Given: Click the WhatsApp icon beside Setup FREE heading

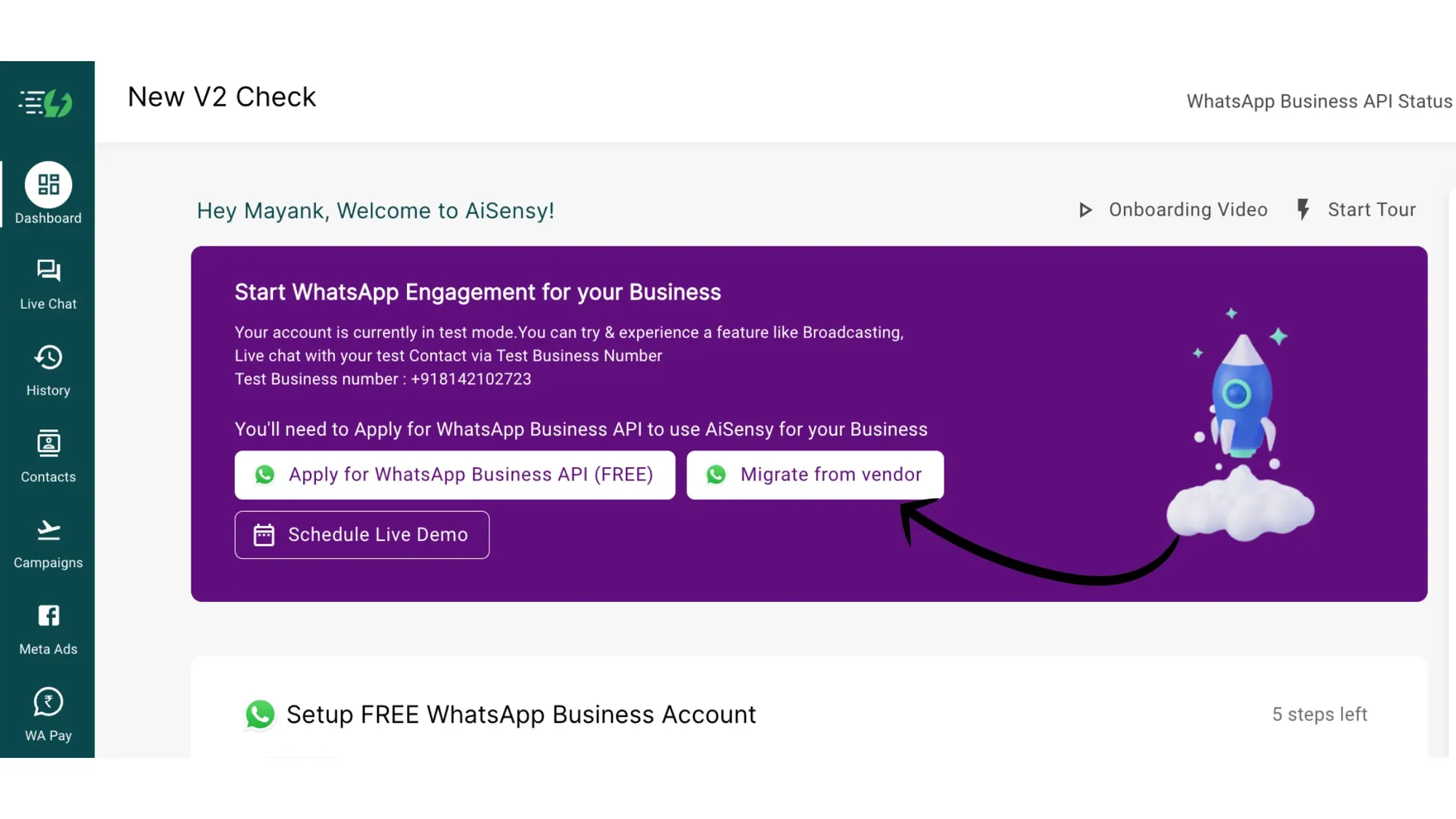Looking at the screenshot, I should (x=260, y=714).
